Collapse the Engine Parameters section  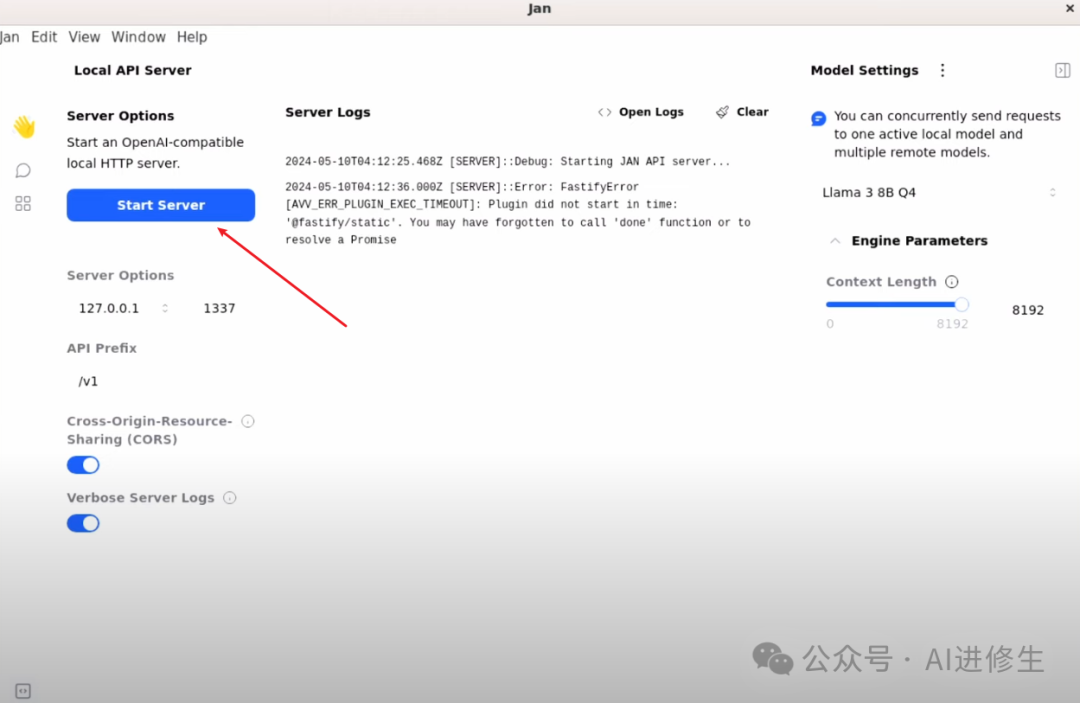coord(835,241)
